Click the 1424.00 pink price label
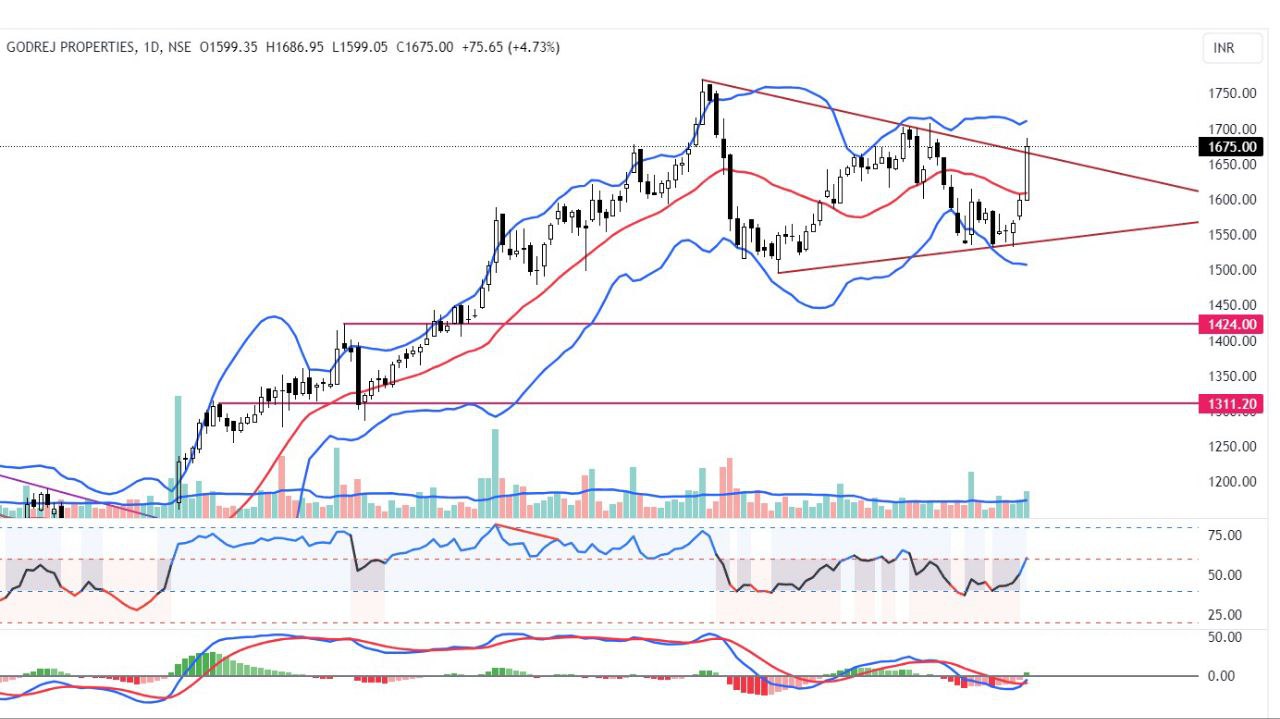The width and height of the screenshot is (1280, 719). pyautogui.click(x=1230, y=324)
